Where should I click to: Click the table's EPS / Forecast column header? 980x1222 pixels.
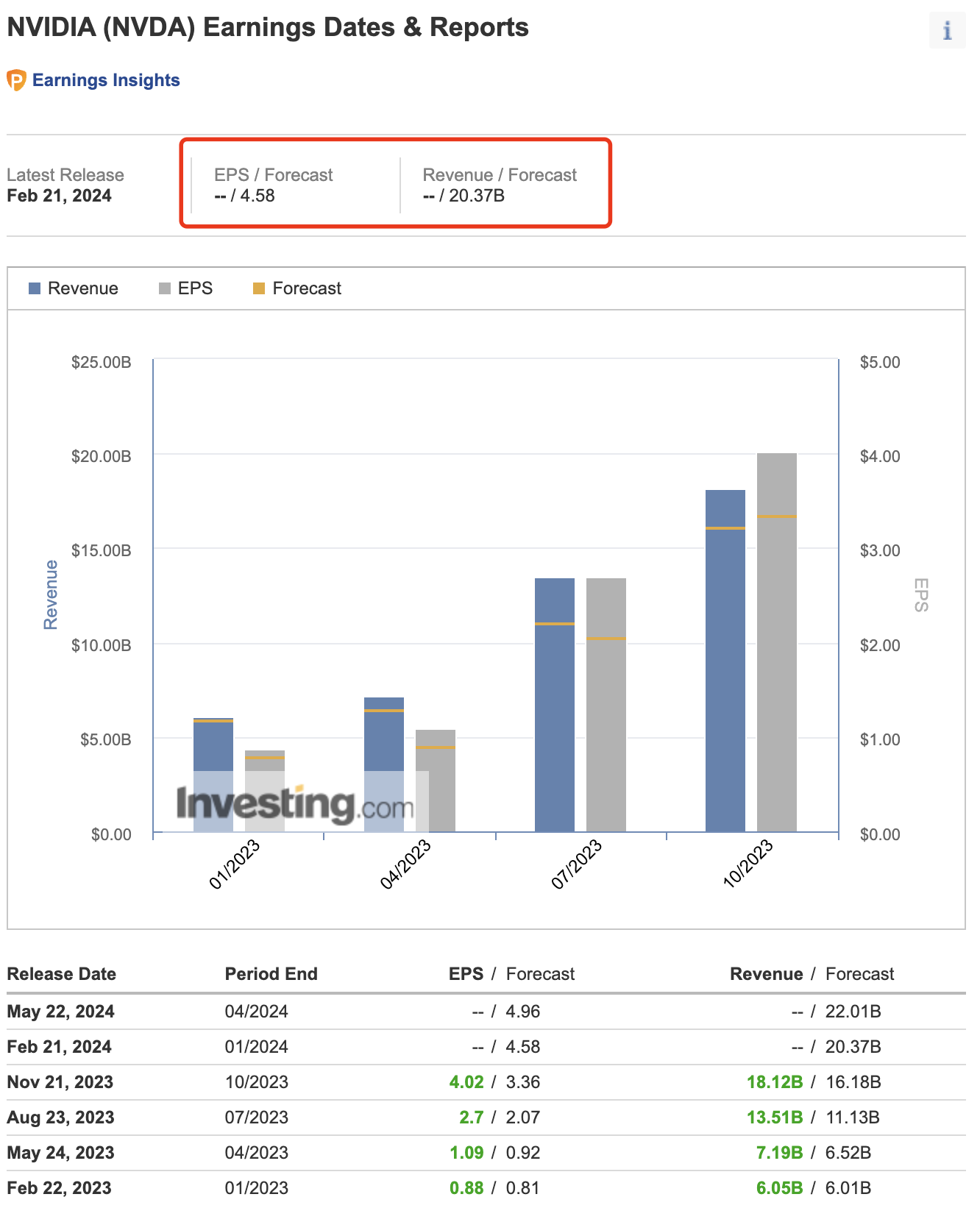512,974
